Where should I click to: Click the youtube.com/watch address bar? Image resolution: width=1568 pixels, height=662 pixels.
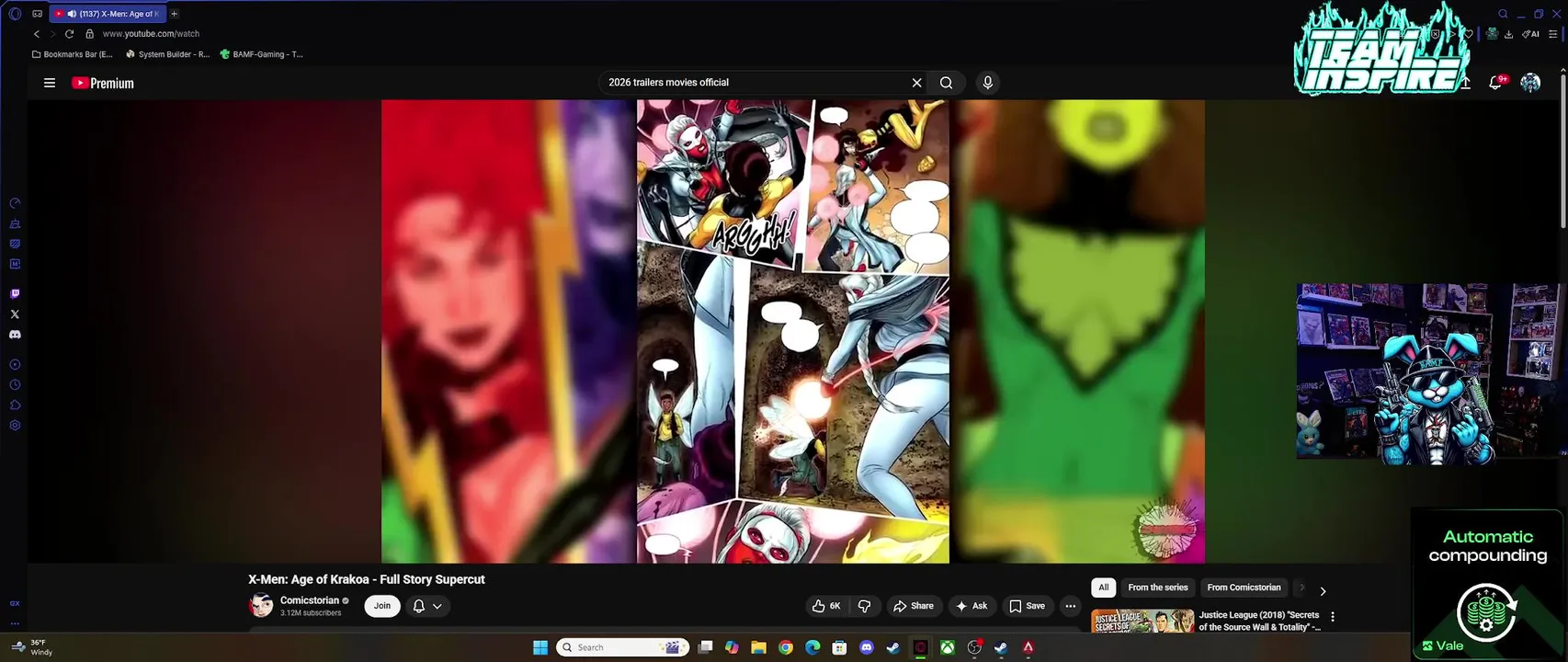point(151,34)
